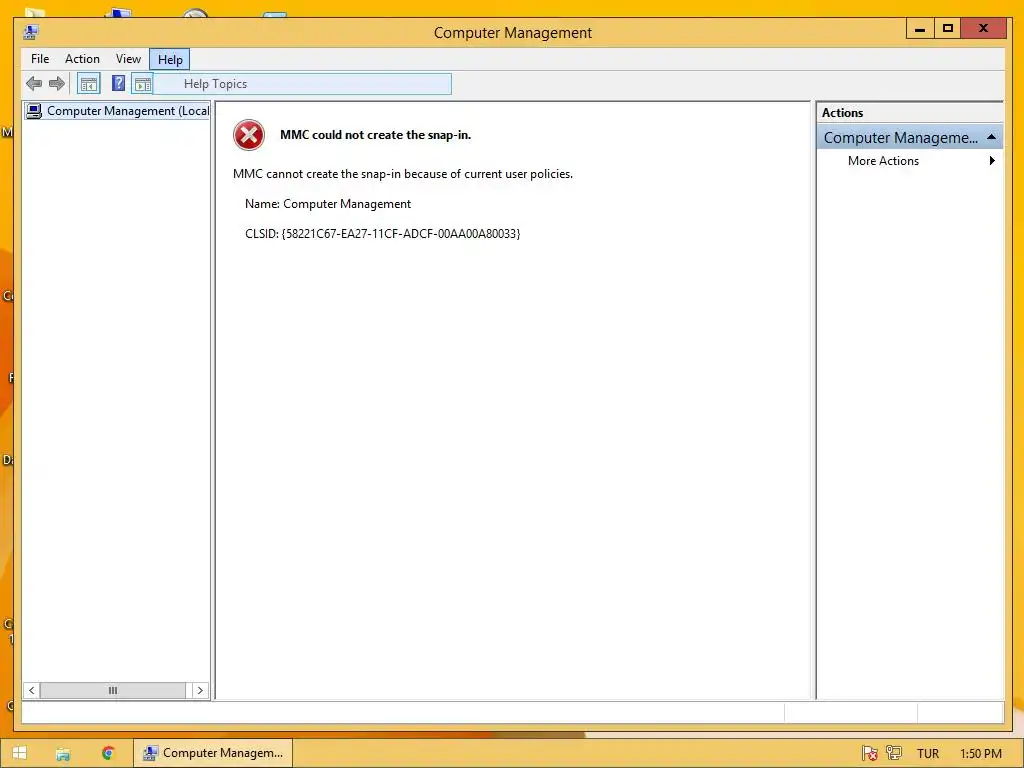Choose Help Topics from the Help menu

coord(302,84)
